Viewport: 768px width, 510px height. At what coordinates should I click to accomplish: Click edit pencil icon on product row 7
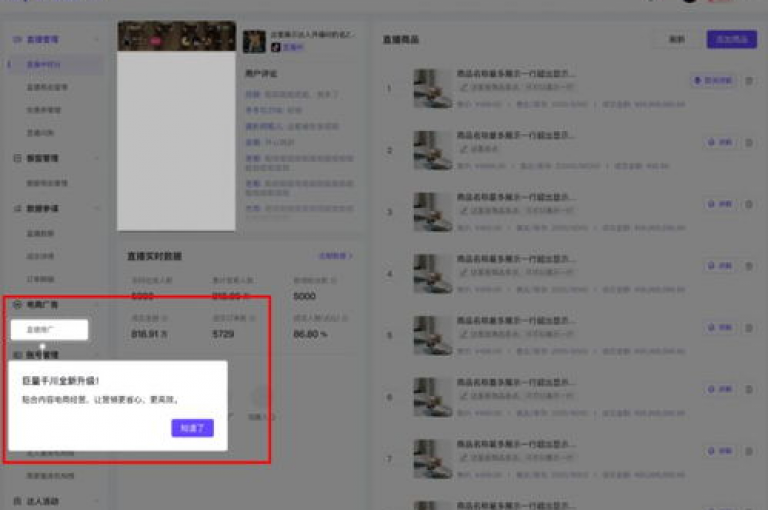463,458
